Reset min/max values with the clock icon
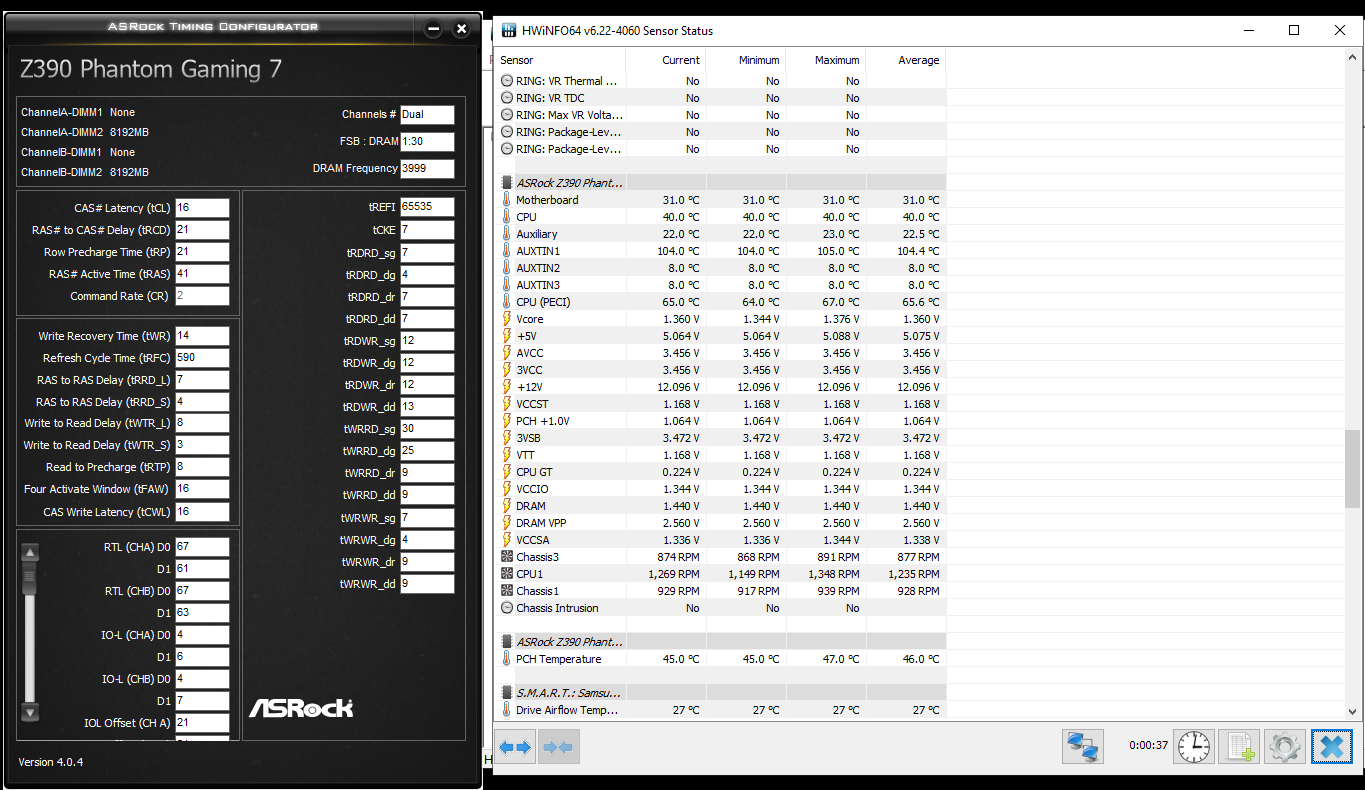This screenshot has width=1365, height=790. tap(1193, 746)
